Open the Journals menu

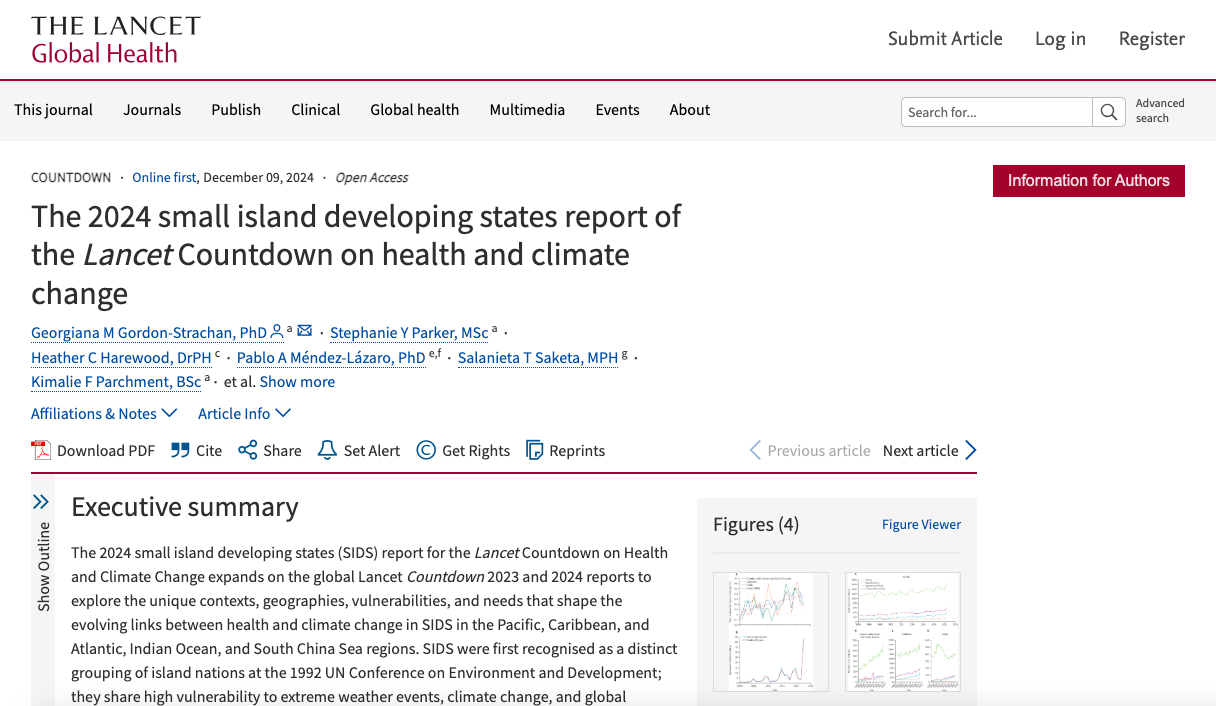click(x=152, y=110)
